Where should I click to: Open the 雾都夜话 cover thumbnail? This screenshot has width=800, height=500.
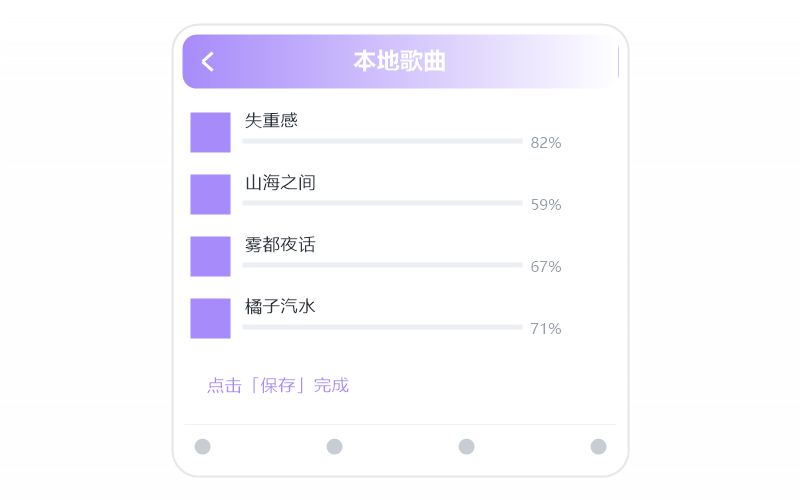(210, 257)
